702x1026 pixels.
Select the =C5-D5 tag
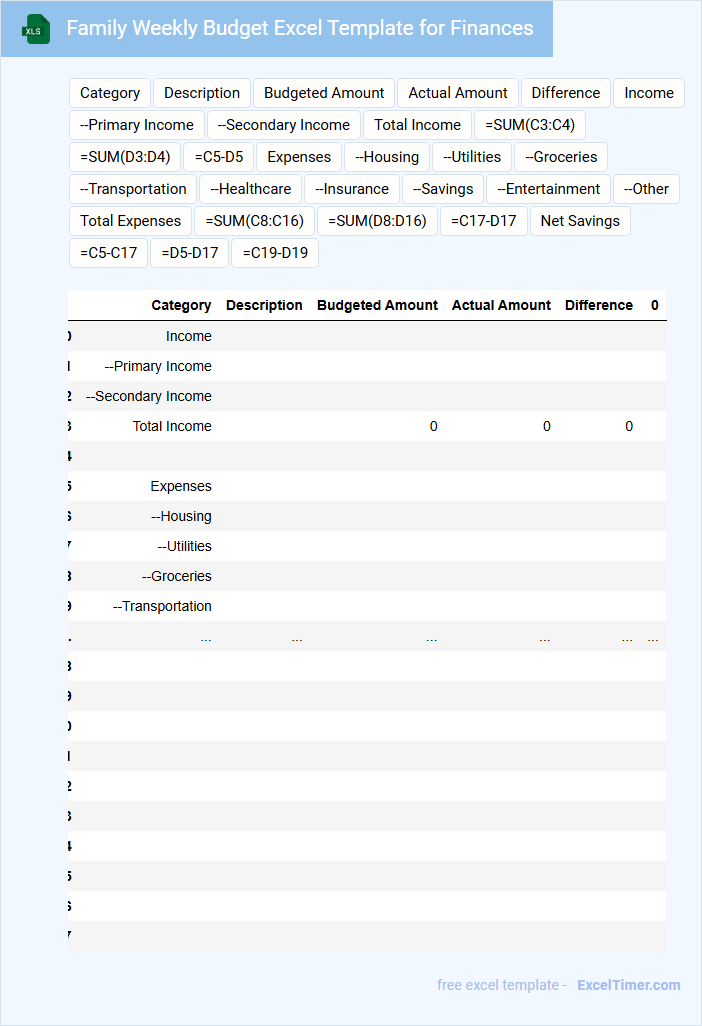[x=219, y=157]
